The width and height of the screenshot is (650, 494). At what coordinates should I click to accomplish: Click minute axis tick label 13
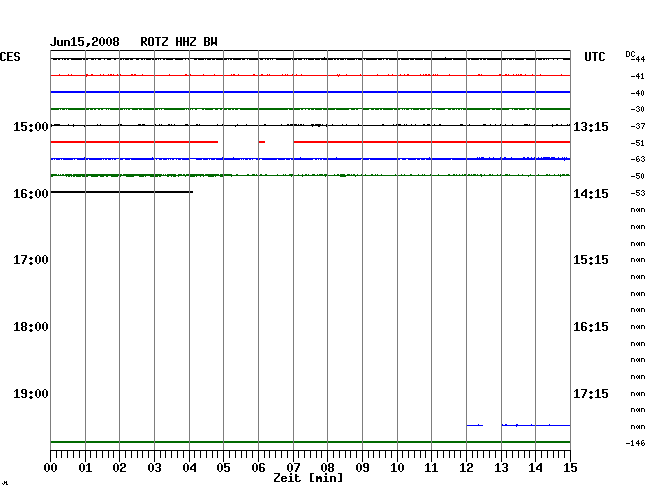[x=501, y=468]
